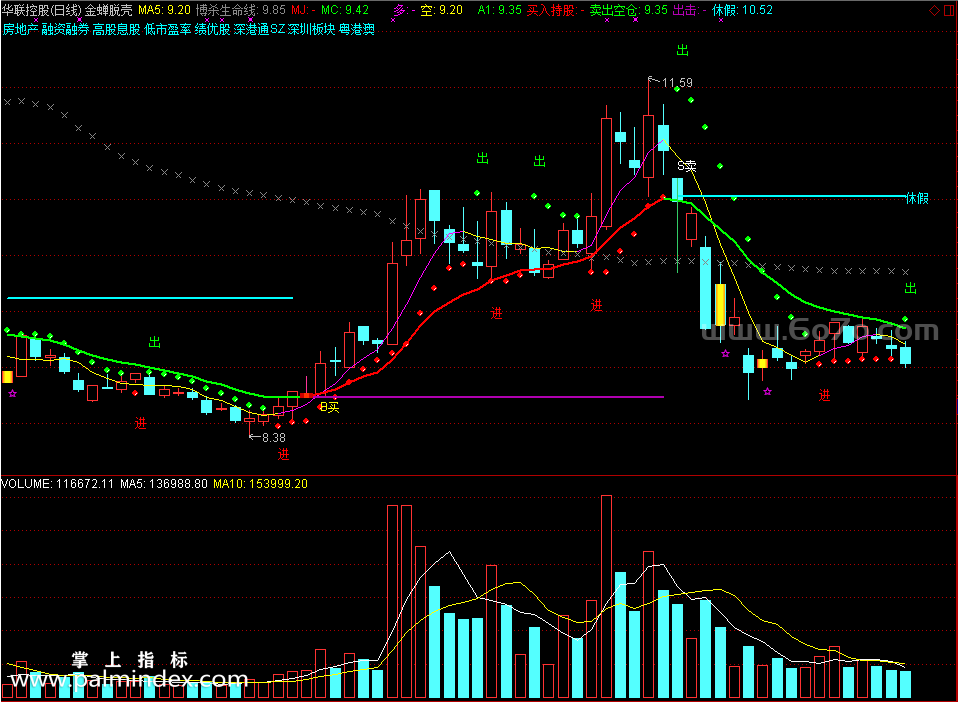The width and height of the screenshot is (958, 702).
Task: Click the 卖出空仓: 9.35 readout
Action: point(628,10)
